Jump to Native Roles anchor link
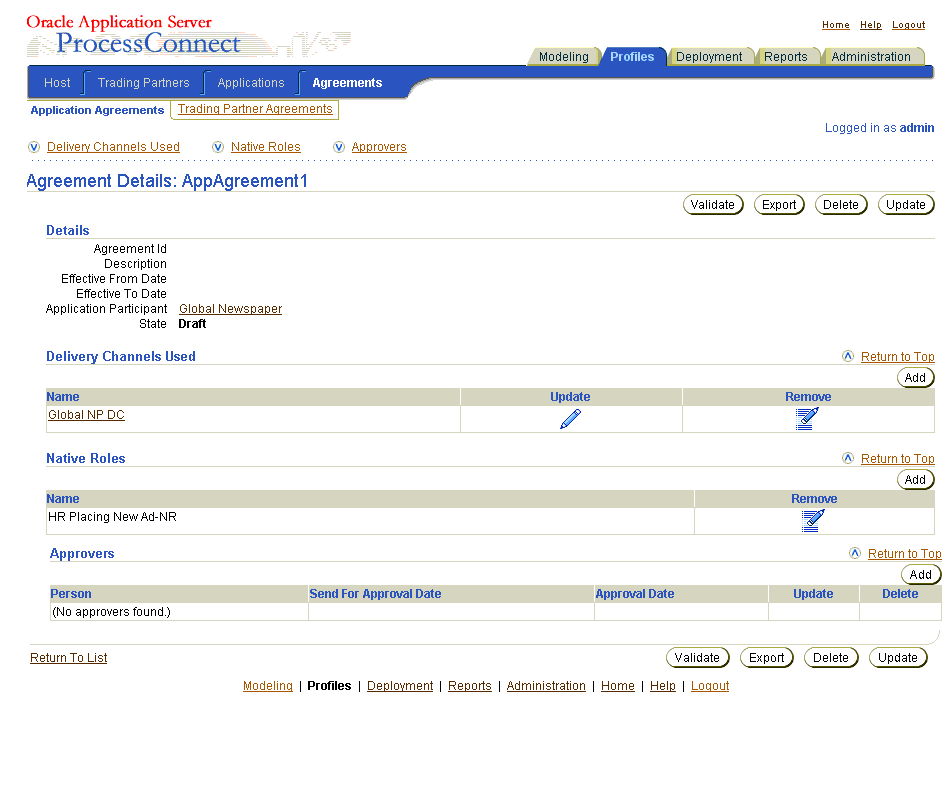The image size is (950, 786). (x=265, y=147)
